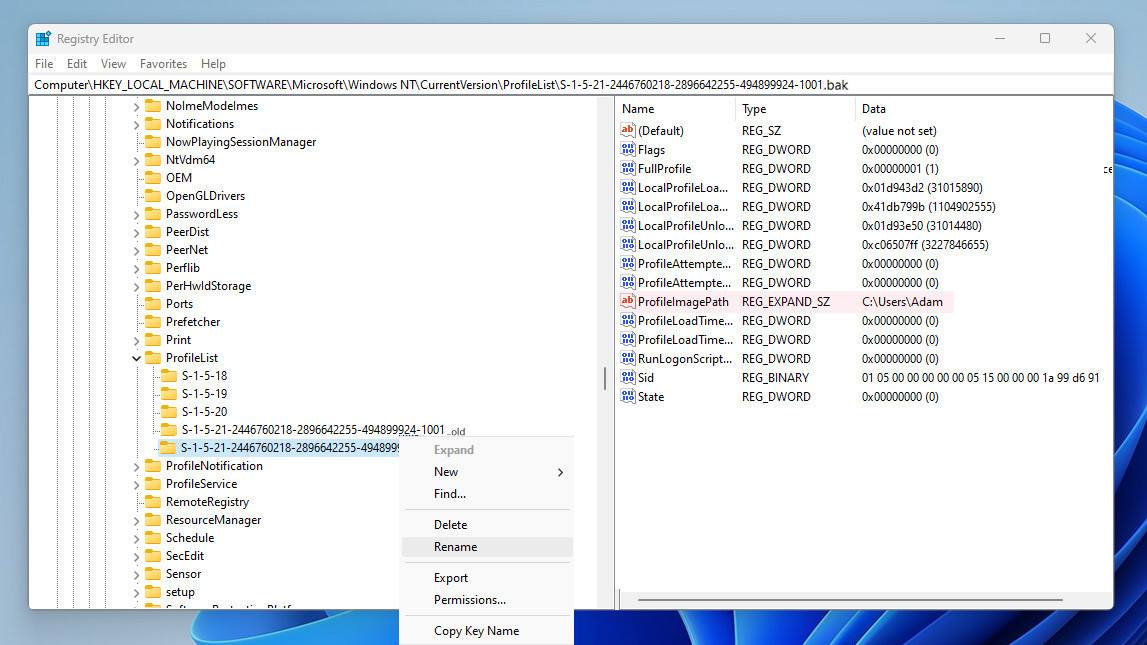Open the View menu

tap(113, 64)
